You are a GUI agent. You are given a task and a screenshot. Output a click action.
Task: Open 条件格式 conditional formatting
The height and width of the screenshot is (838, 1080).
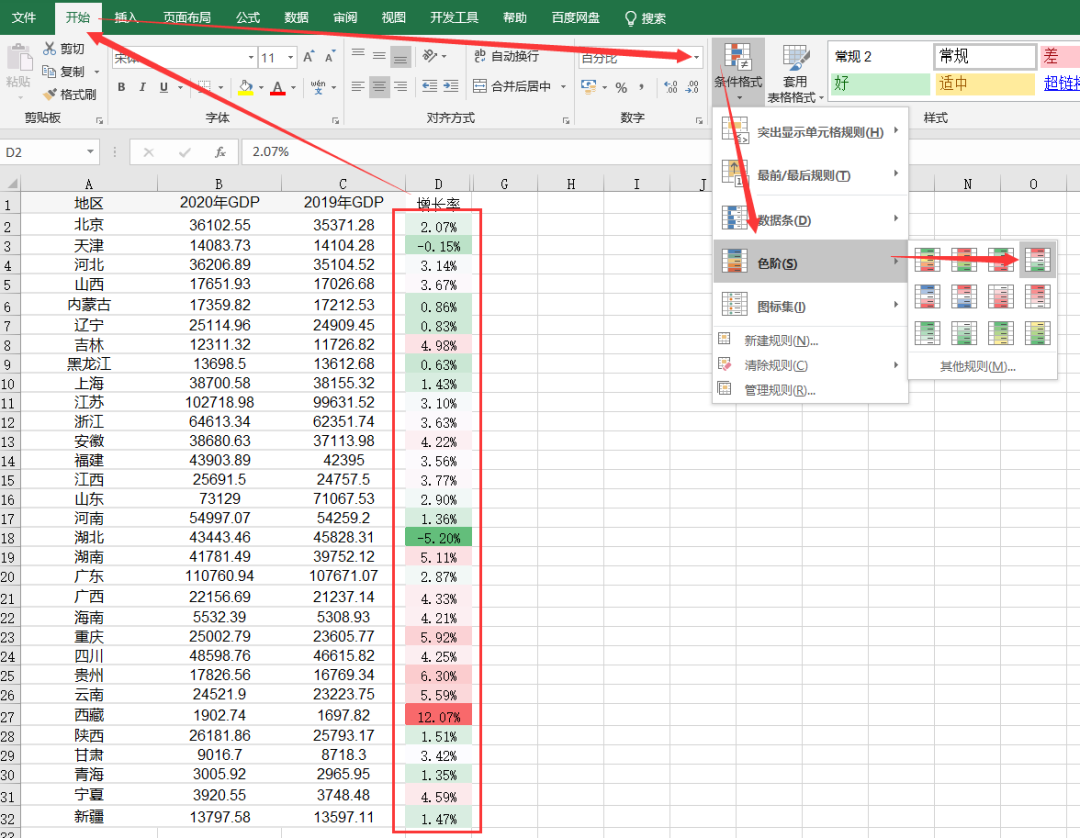tap(738, 70)
